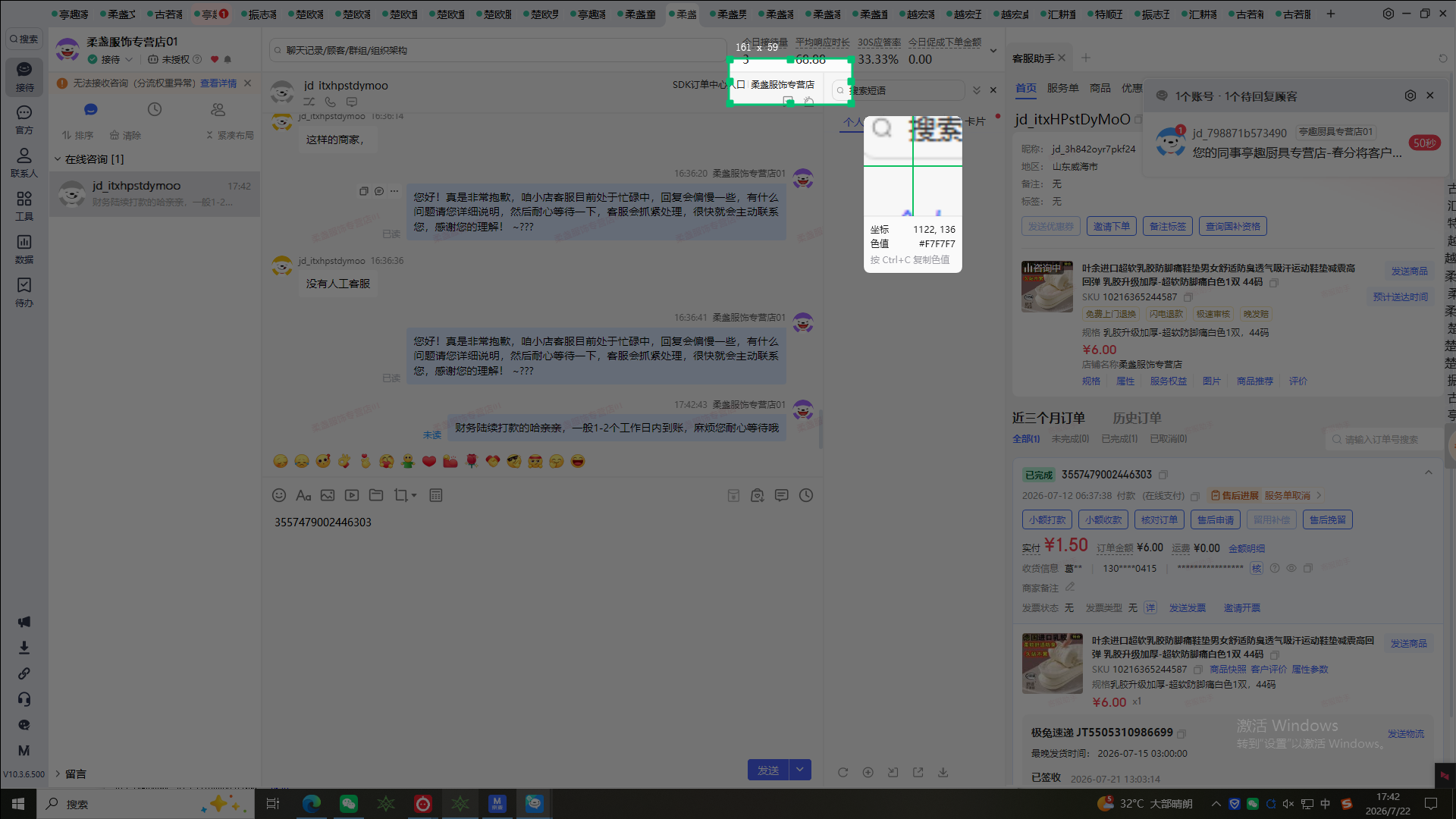Image resolution: width=1456 pixels, height=819 pixels.
Task: Click the headset support icon in sidebar
Action: [x=24, y=699]
